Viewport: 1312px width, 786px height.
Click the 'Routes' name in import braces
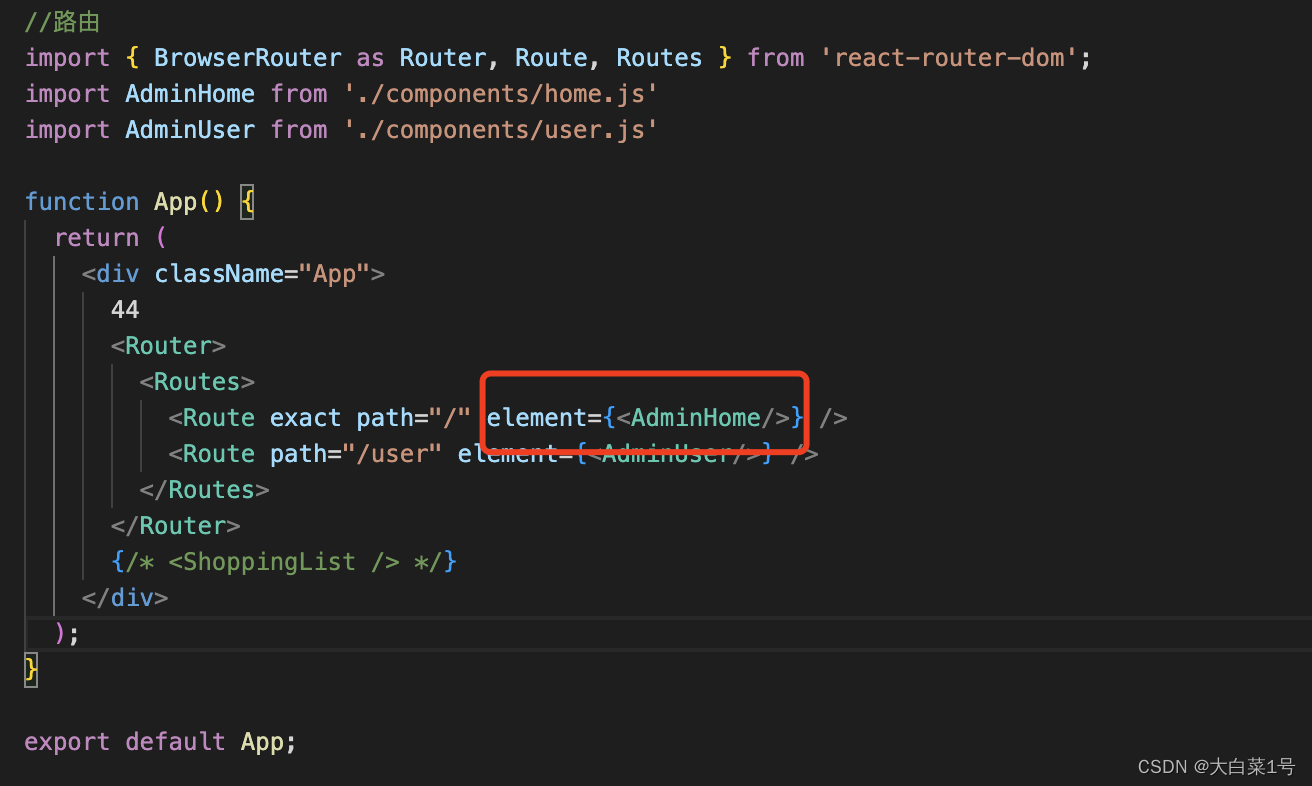(x=660, y=57)
